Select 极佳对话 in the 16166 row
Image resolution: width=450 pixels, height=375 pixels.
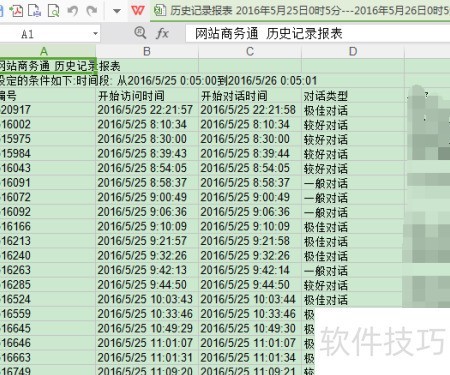353,227
